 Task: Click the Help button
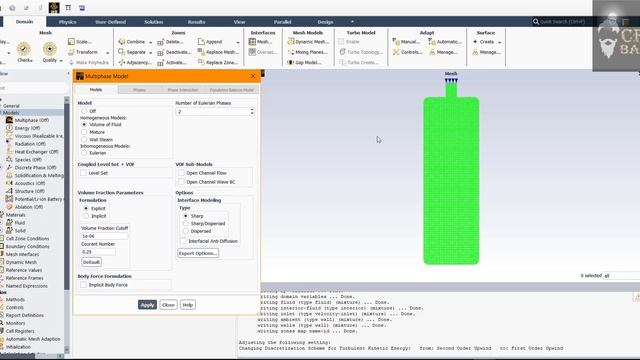[188, 305]
